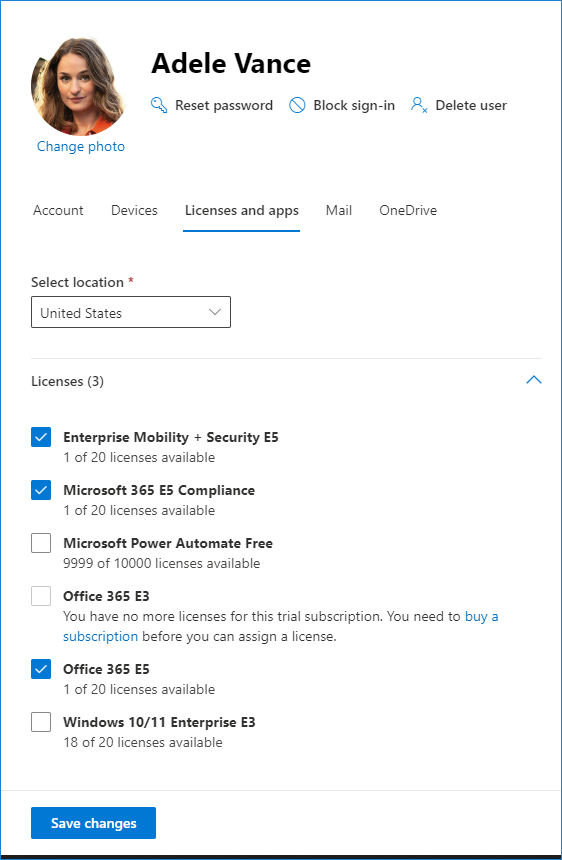
Task: Uncheck the Office 365 E5 license
Action: pyautogui.click(x=41, y=669)
